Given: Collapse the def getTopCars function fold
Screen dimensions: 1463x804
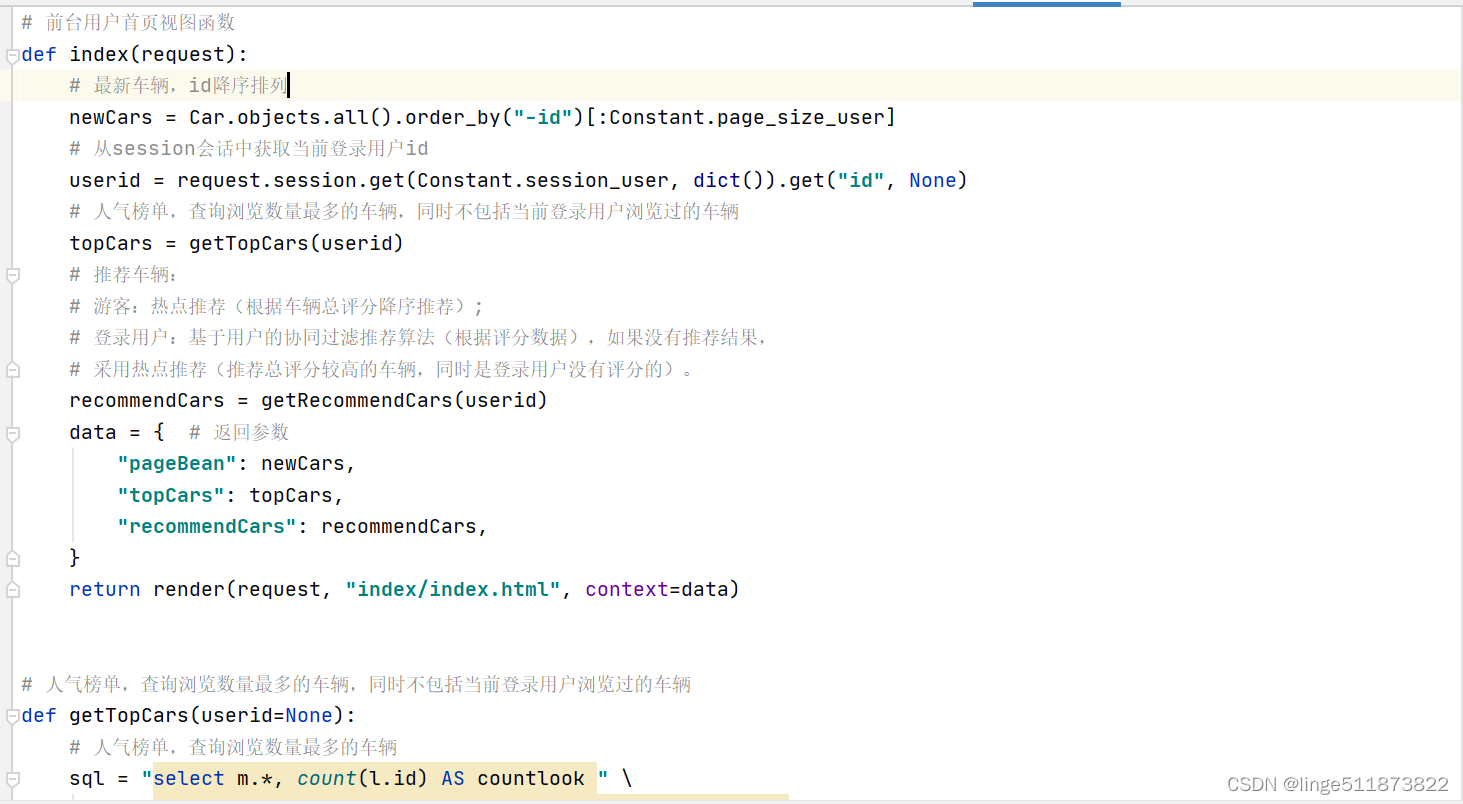Looking at the screenshot, I should coord(12,716).
